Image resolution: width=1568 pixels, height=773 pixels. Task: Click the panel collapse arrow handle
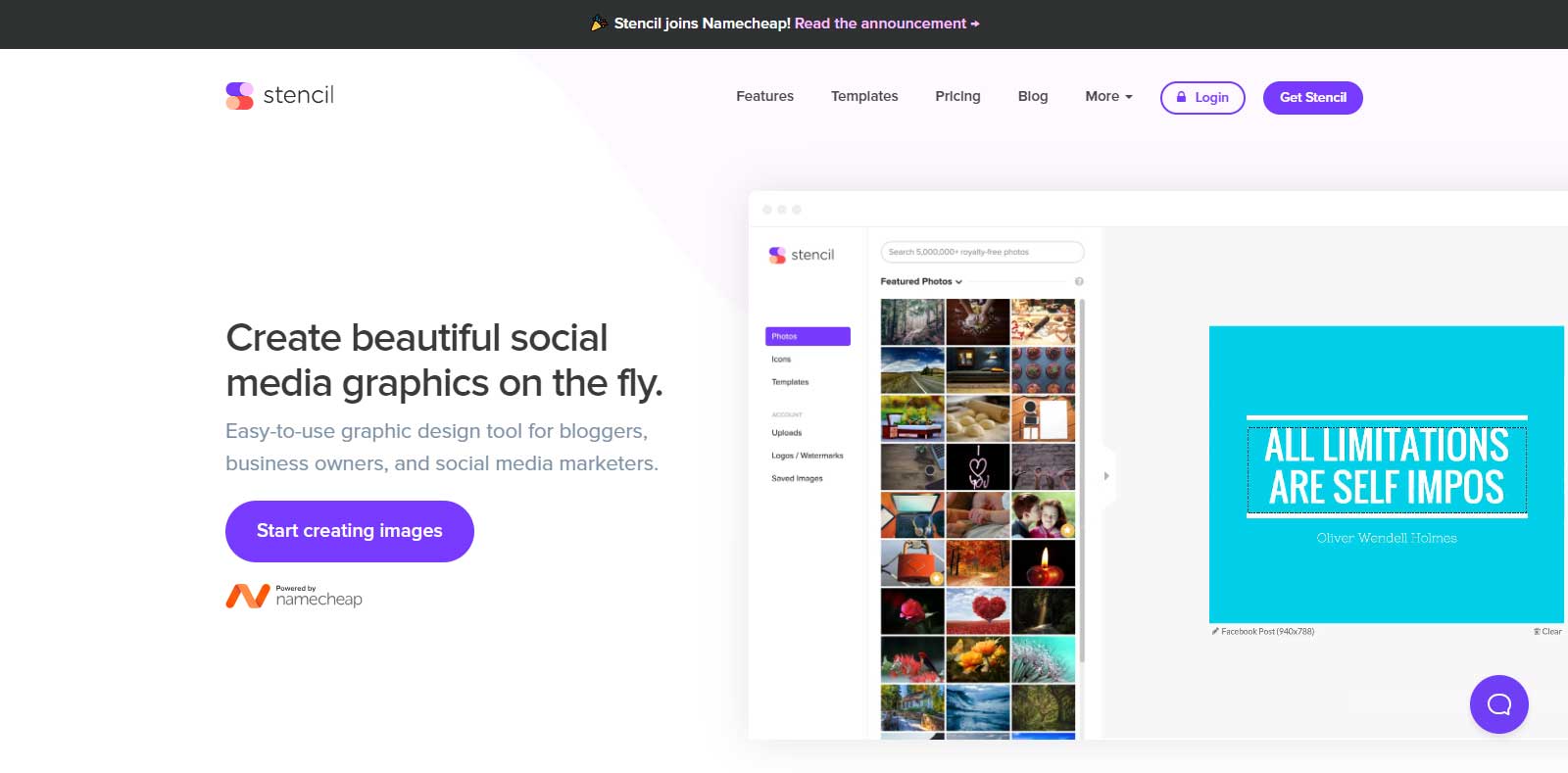(1106, 476)
